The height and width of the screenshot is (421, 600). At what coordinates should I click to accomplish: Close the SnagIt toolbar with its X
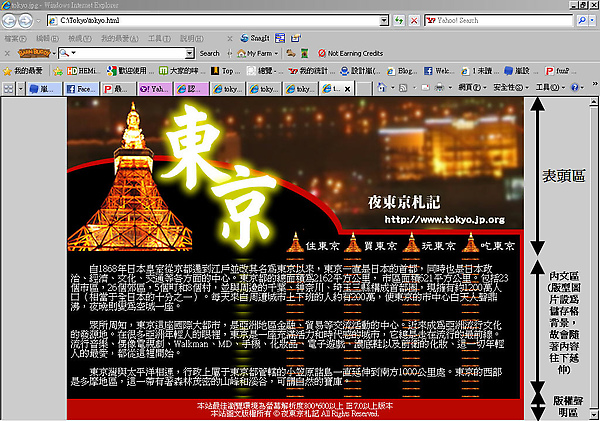pyautogui.click(x=230, y=38)
